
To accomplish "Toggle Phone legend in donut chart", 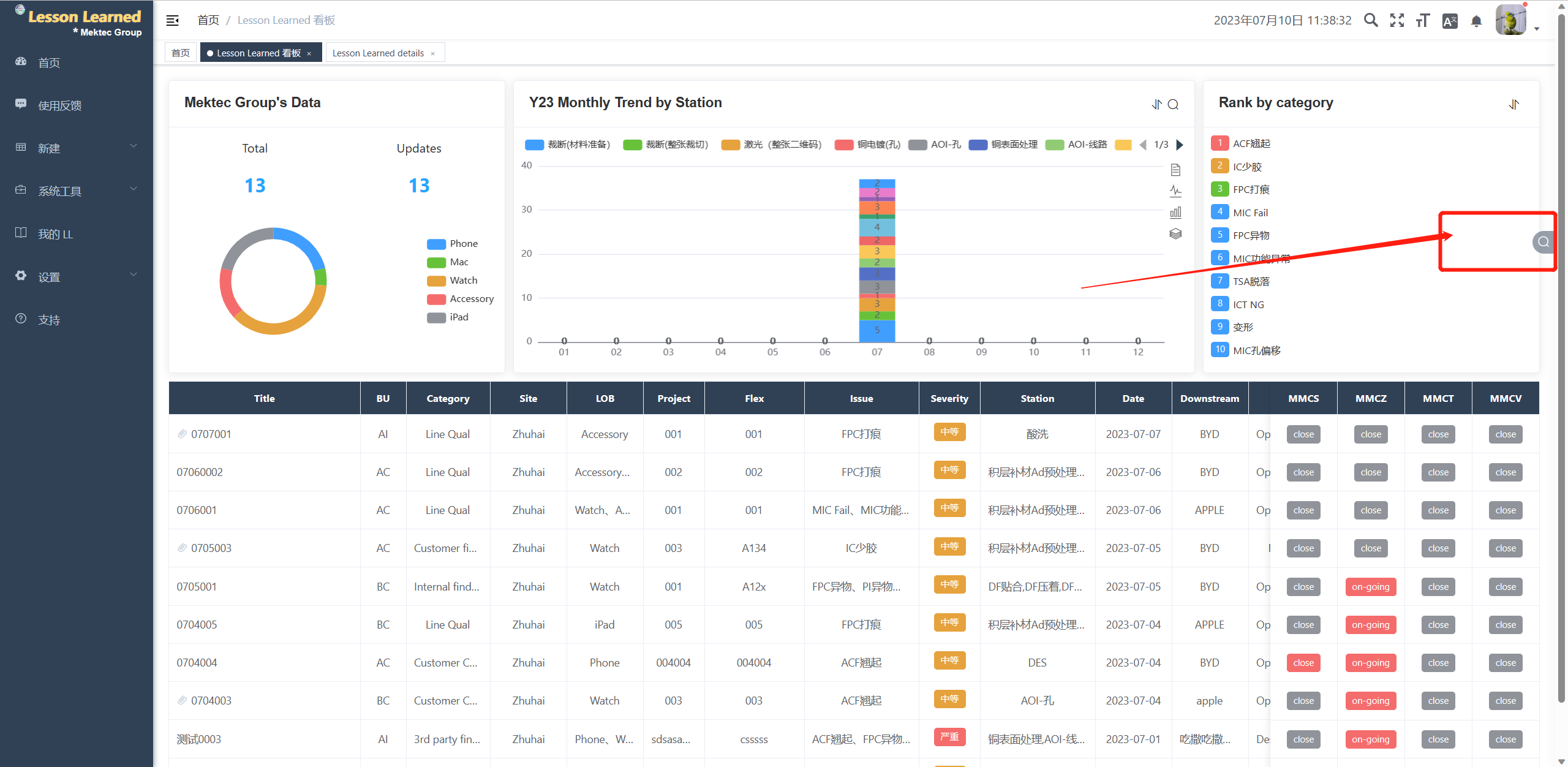I will (x=453, y=244).
